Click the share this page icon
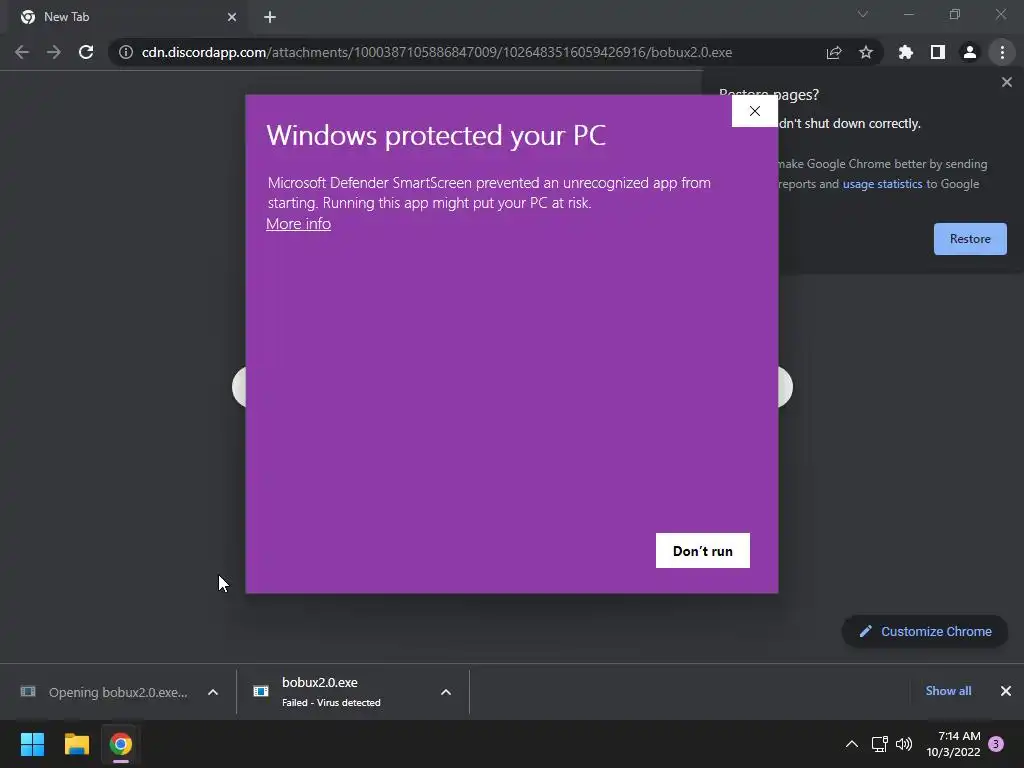The width and height of the screenshot is (1024, 768). pos(834,52)
